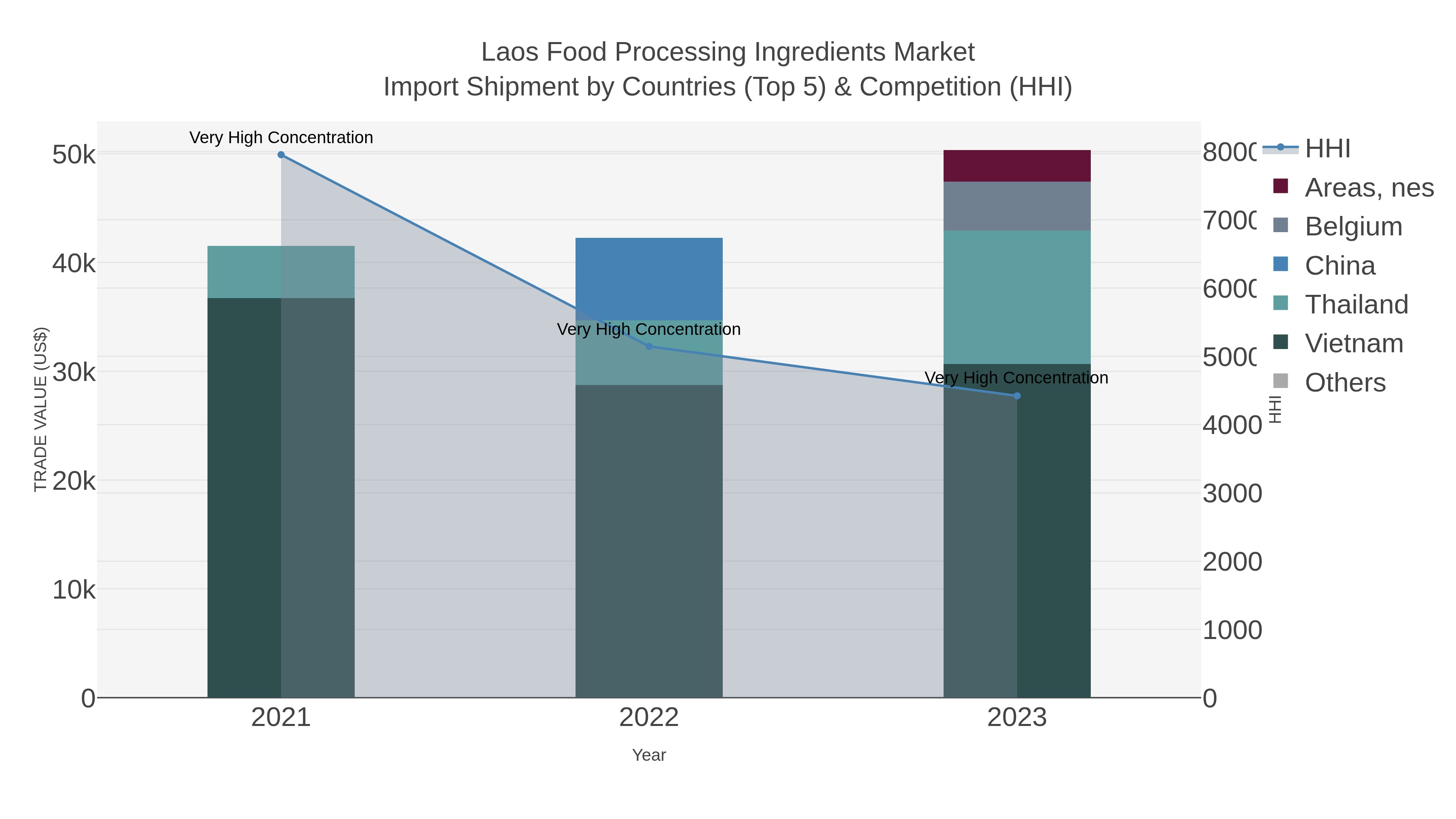Click the dark green Vietnam swatch
The image size is (1456, 819).
(x=1280, y=342)
